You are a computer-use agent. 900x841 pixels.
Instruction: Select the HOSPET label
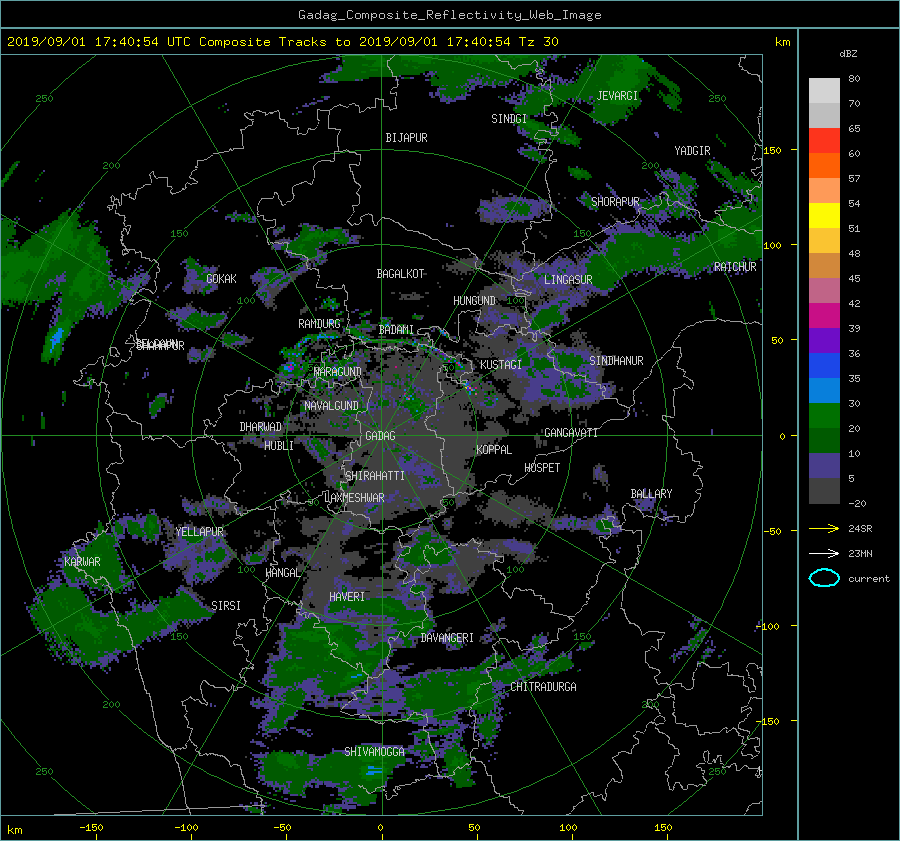[x=542, y=468]
